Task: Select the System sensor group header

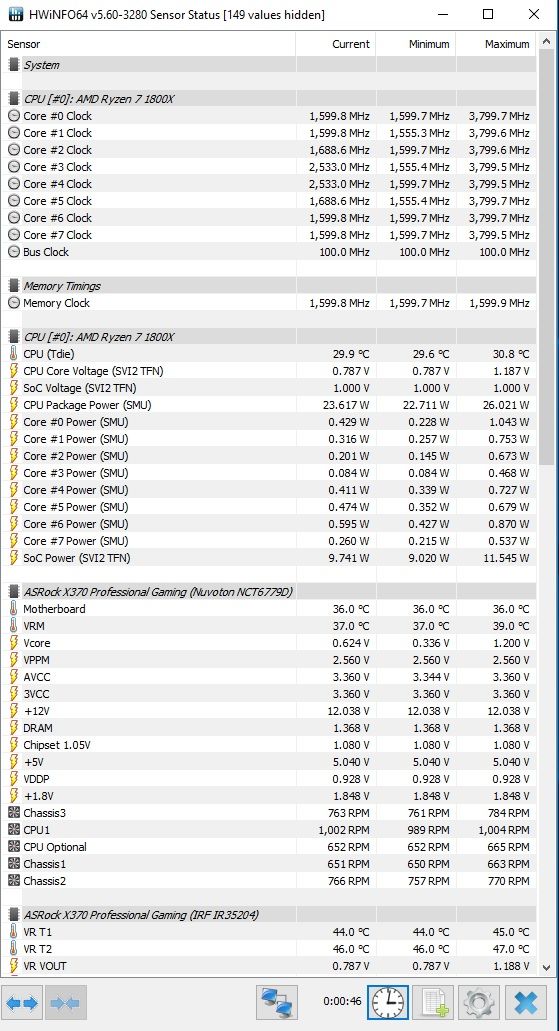Action: point(268,64)
